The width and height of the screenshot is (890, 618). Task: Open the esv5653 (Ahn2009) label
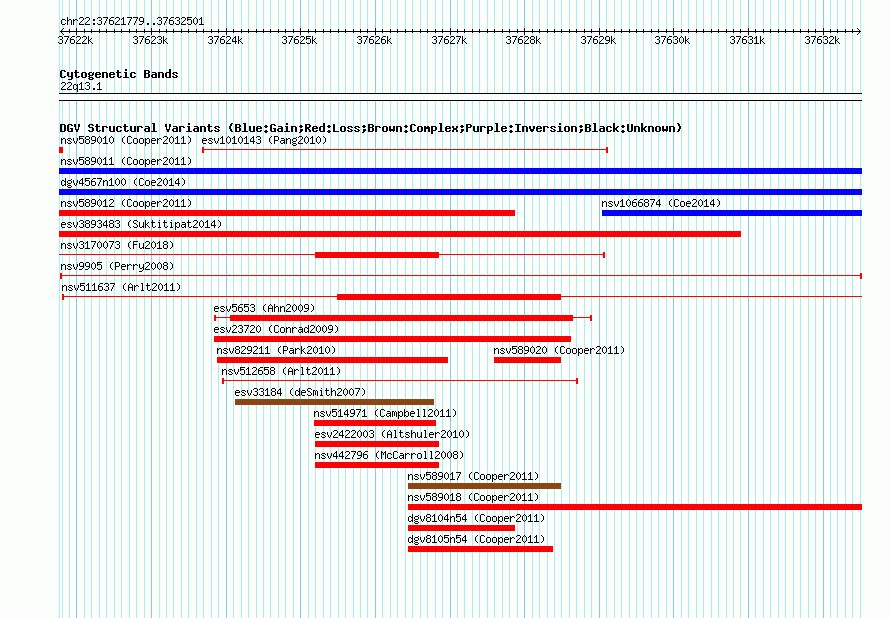coord(264,308)
